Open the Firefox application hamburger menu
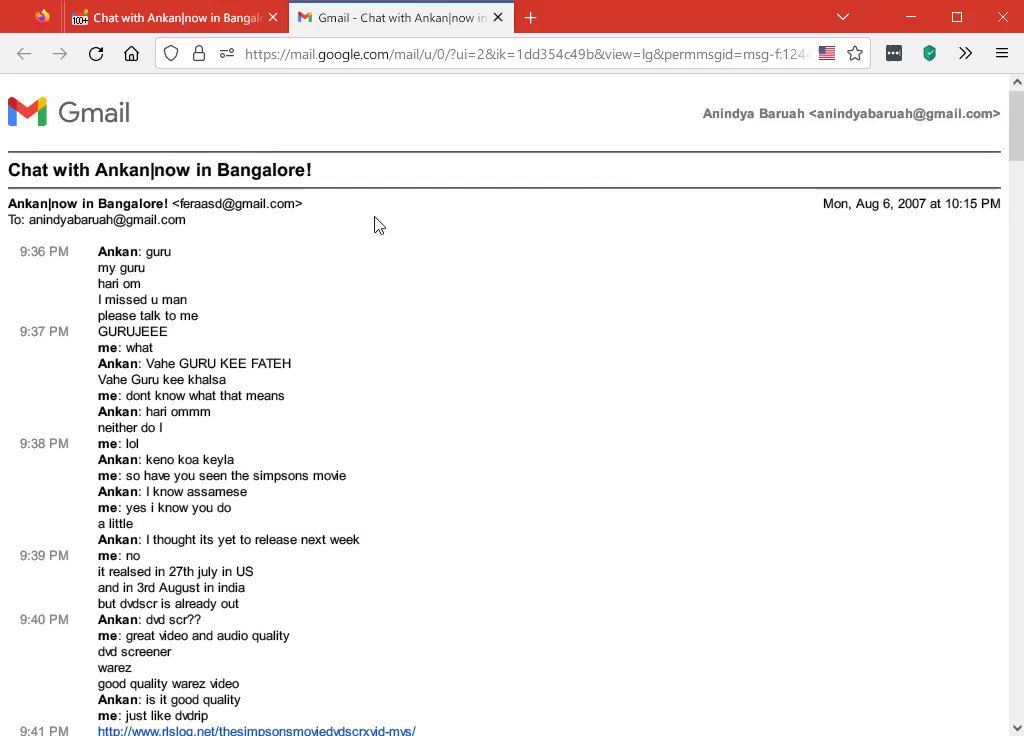 1001,54
